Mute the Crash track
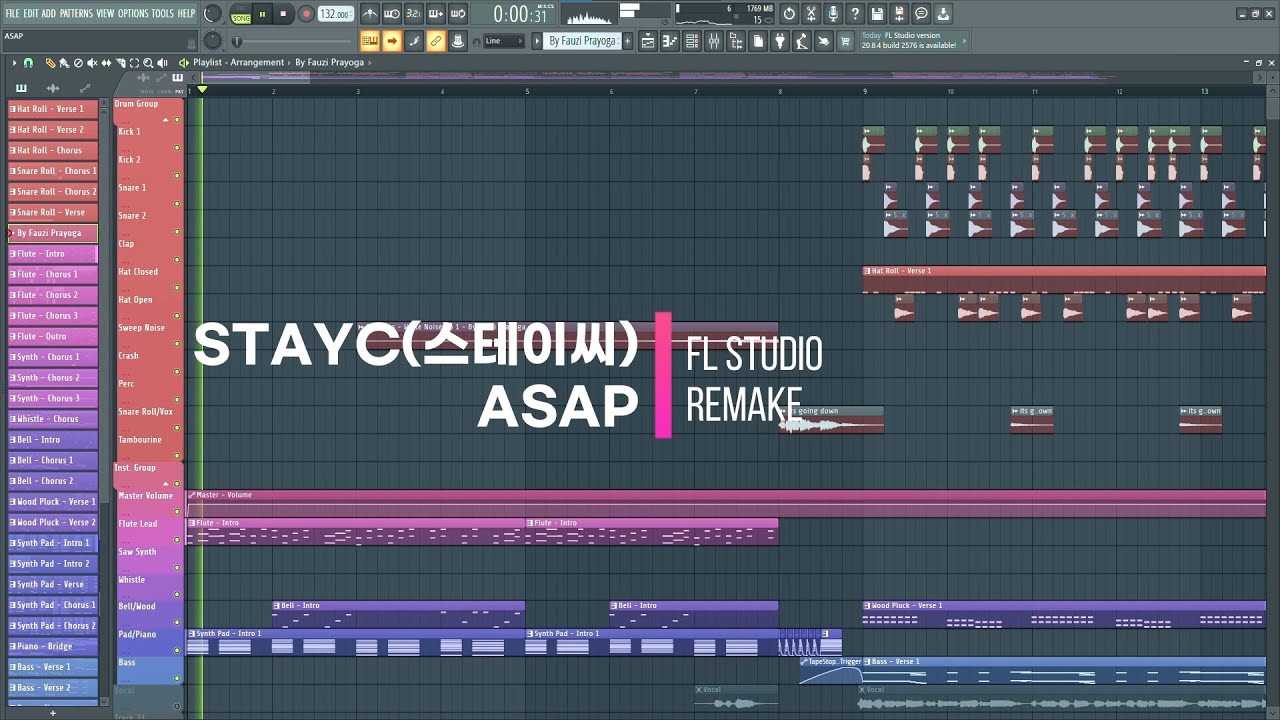This screenshot has width=1280, height=720. coord(177,371)
